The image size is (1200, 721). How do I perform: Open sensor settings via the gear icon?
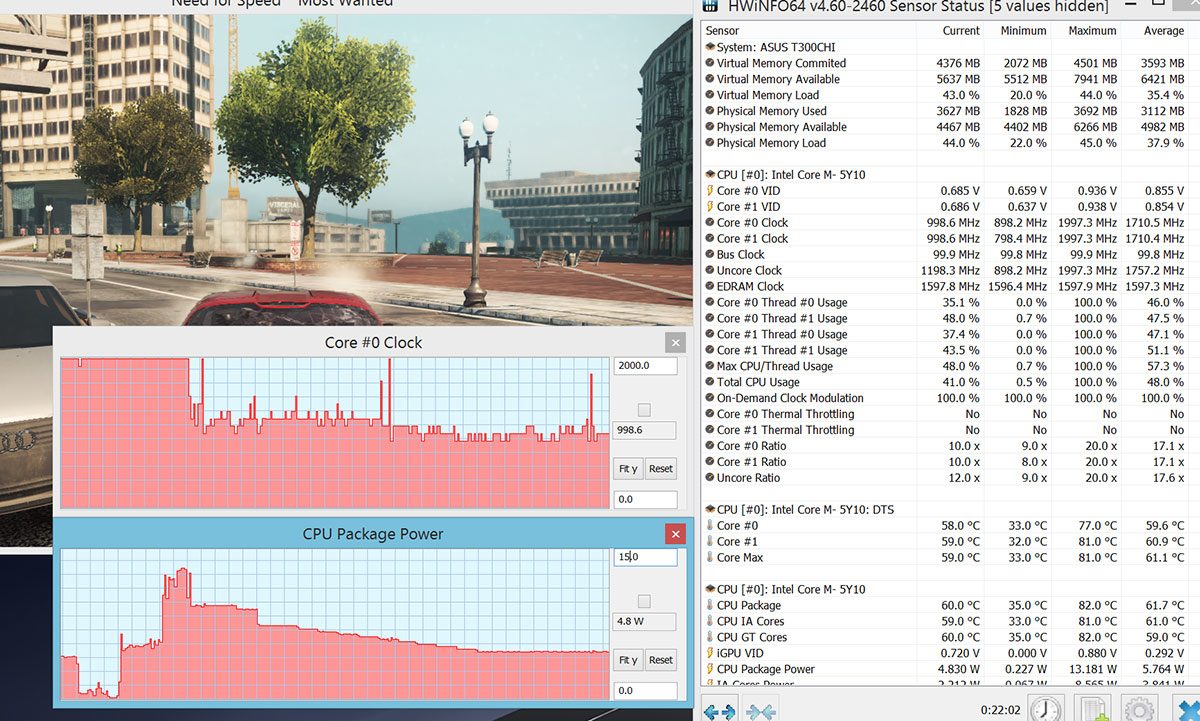coord(1139,709)
